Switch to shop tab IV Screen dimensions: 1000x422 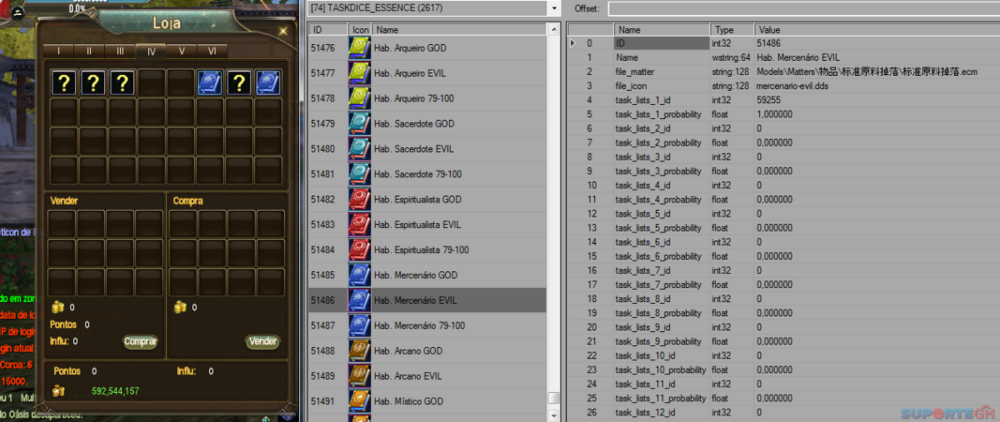coord(150,50)
